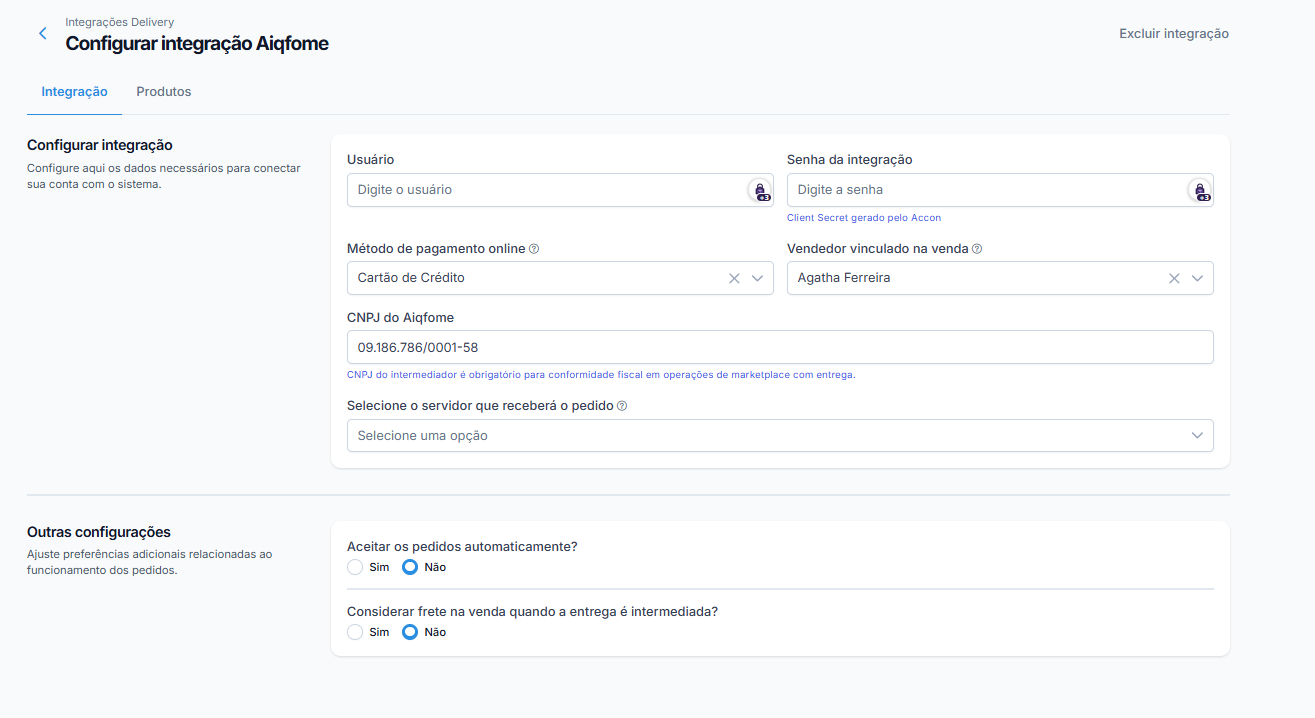Click the CNPJ do intermediador obrigatório hint text
The width and height of the screenshot is (1315, 718).
(x=601, y=375)
